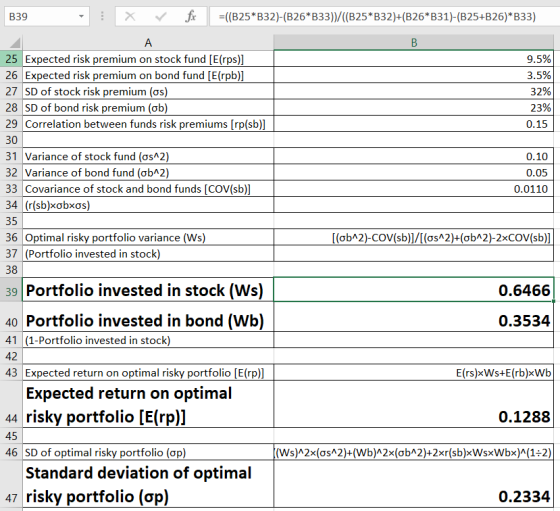The height and width of the screenshot is (511, 560).
Task: Click row 43 'Expected return on optimal risky portfolio' label
Action: [145, 372]
